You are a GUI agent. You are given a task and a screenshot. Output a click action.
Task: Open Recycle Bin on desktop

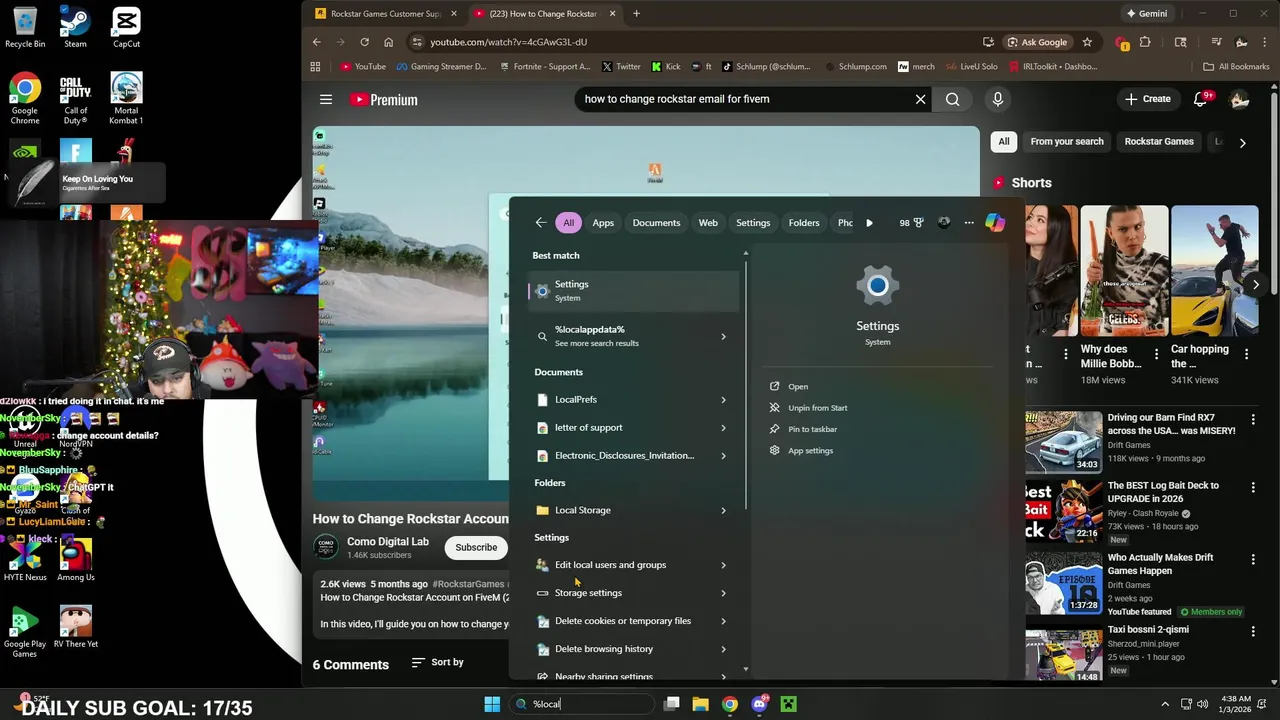click(x=25, y=27)
